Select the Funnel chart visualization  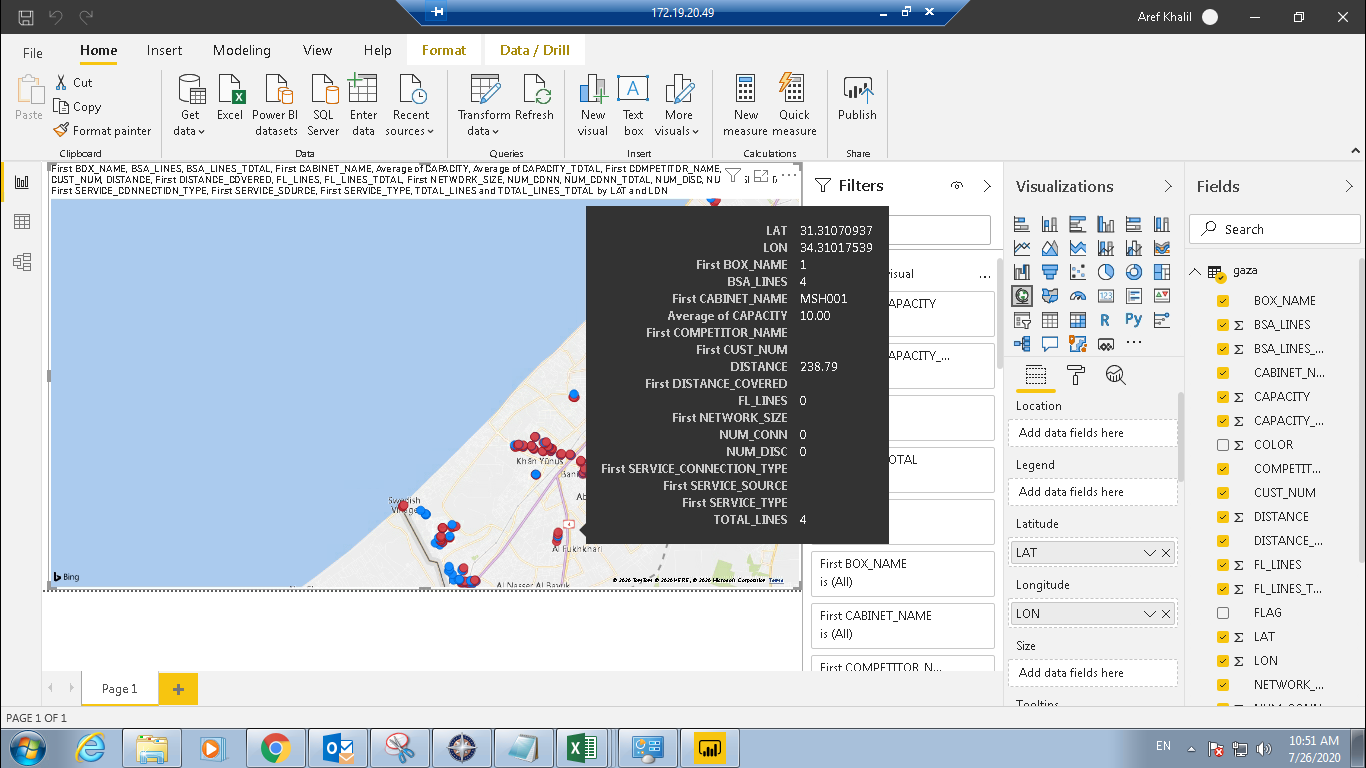pyautogui.click(x=1050, y=272)
